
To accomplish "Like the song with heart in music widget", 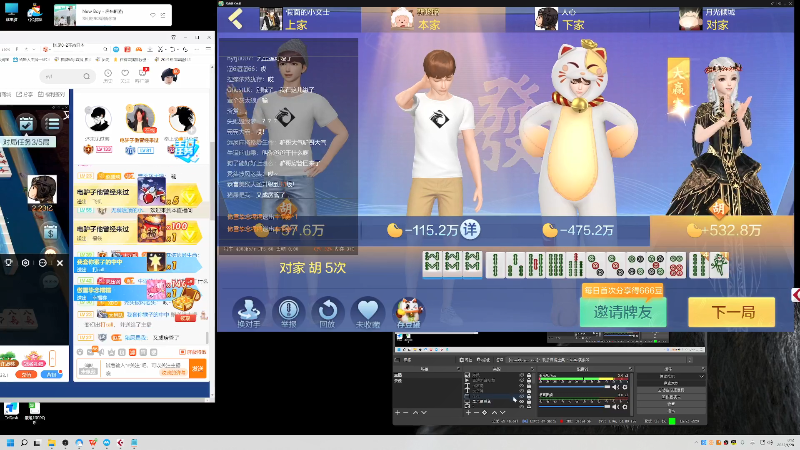I will click(153, 15).
